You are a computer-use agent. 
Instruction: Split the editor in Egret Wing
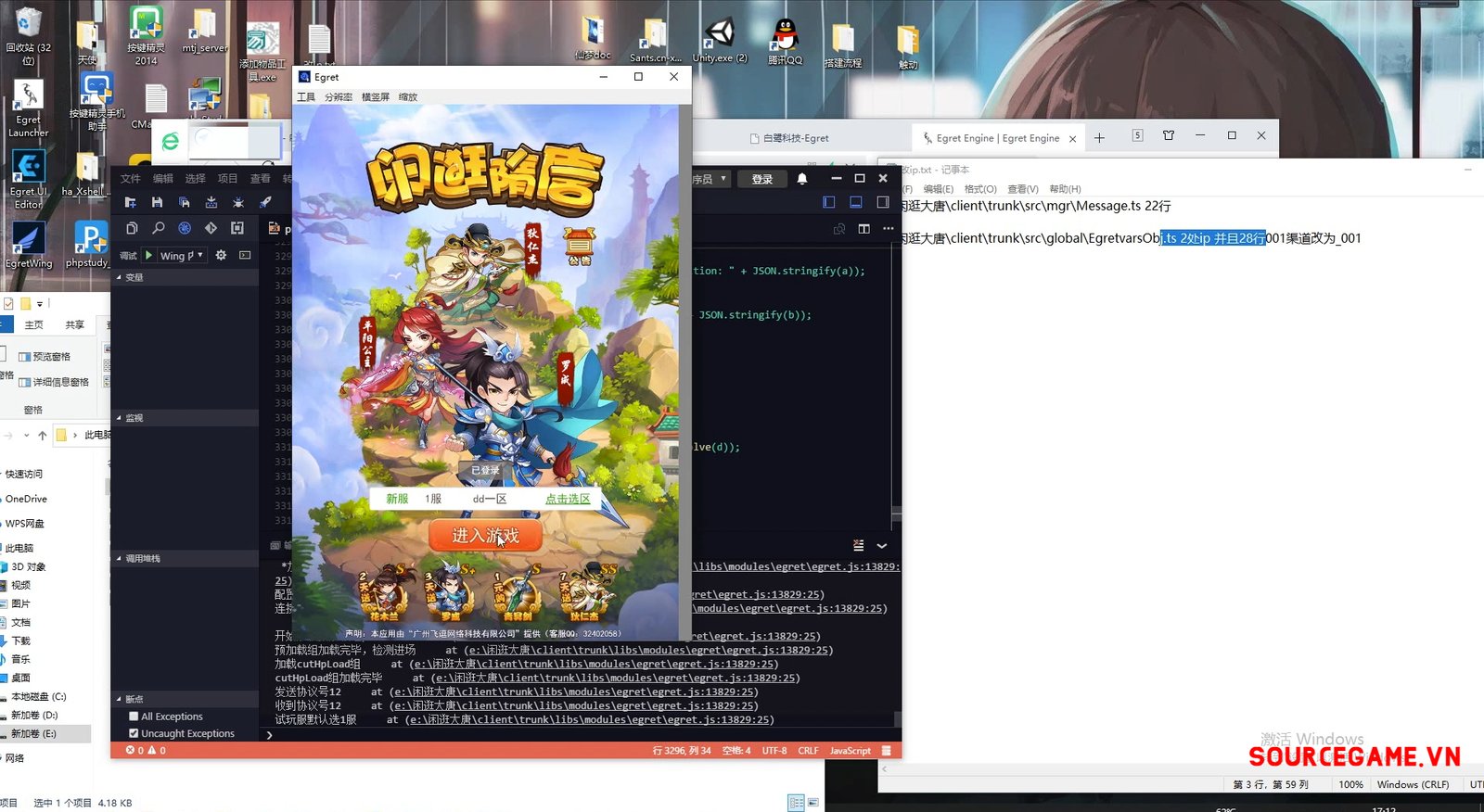point(864,229)
